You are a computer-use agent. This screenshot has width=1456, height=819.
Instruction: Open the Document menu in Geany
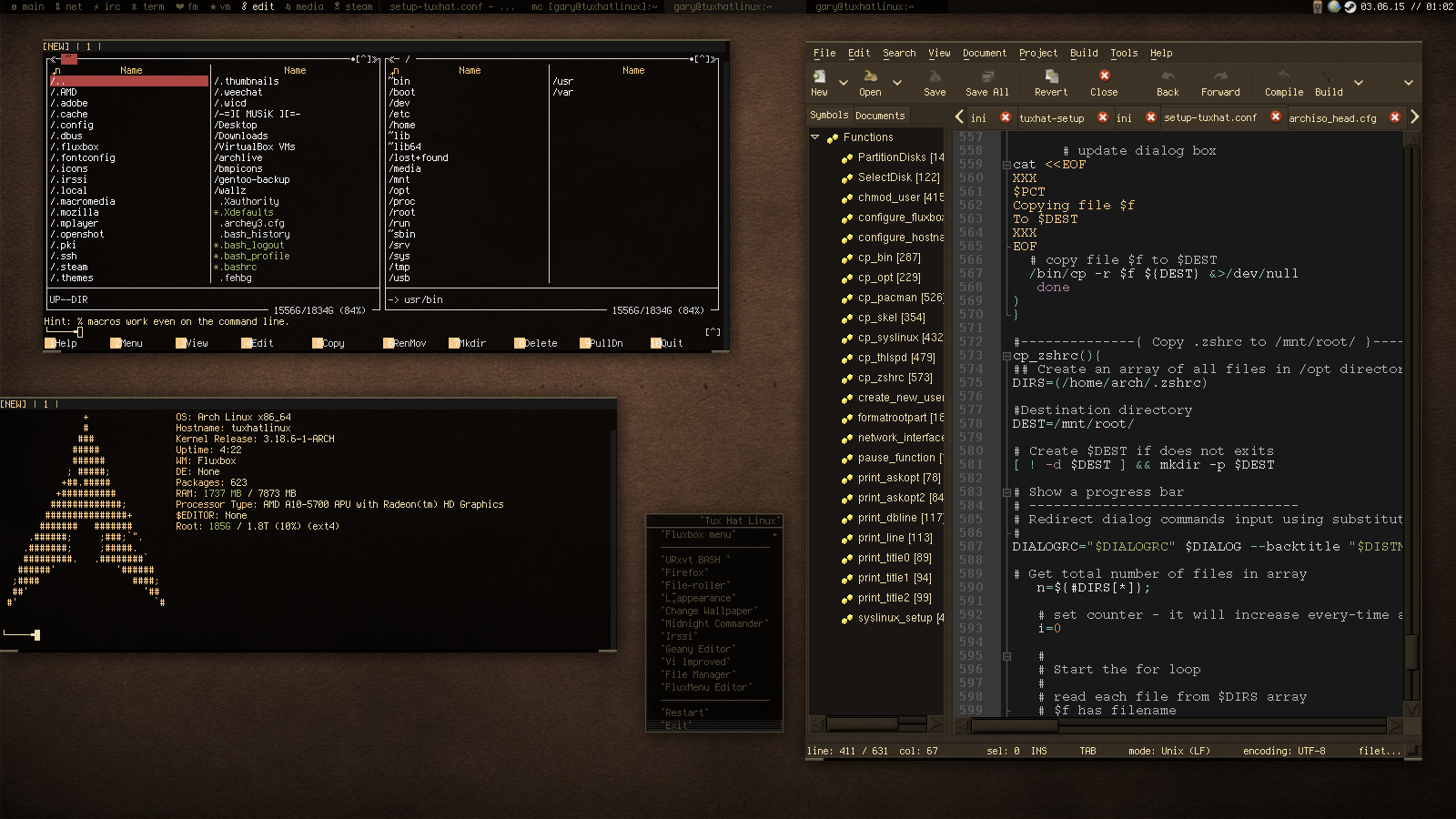click(x=985, y=53)
